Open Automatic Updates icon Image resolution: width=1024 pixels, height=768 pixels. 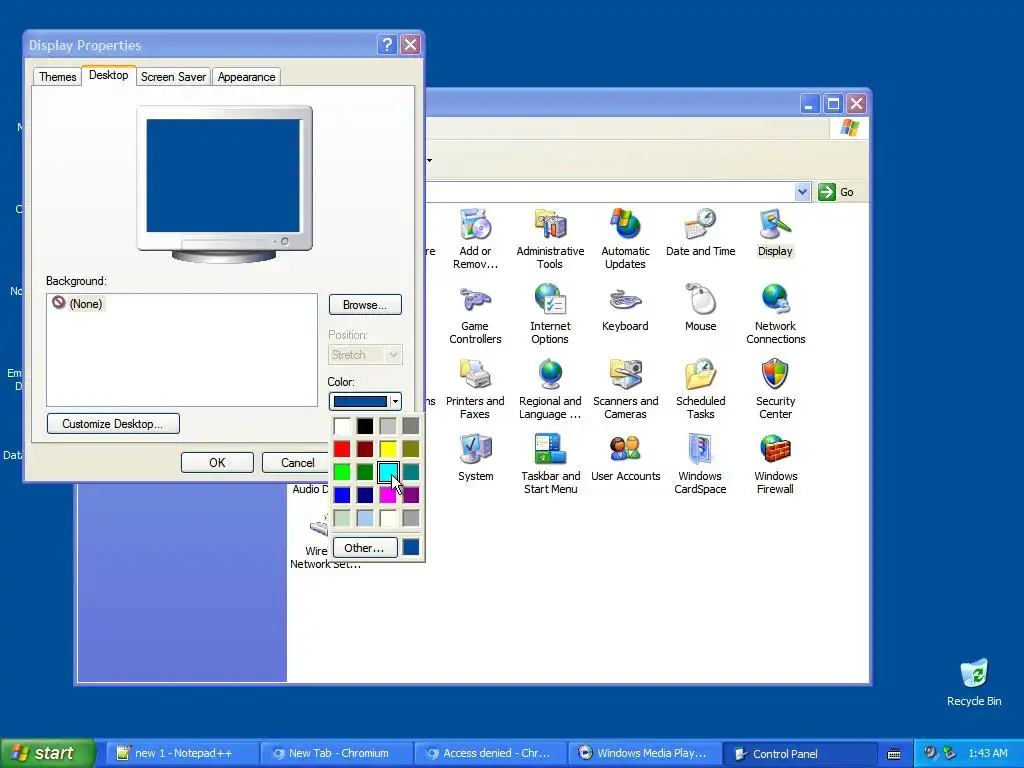pos(625,239)
